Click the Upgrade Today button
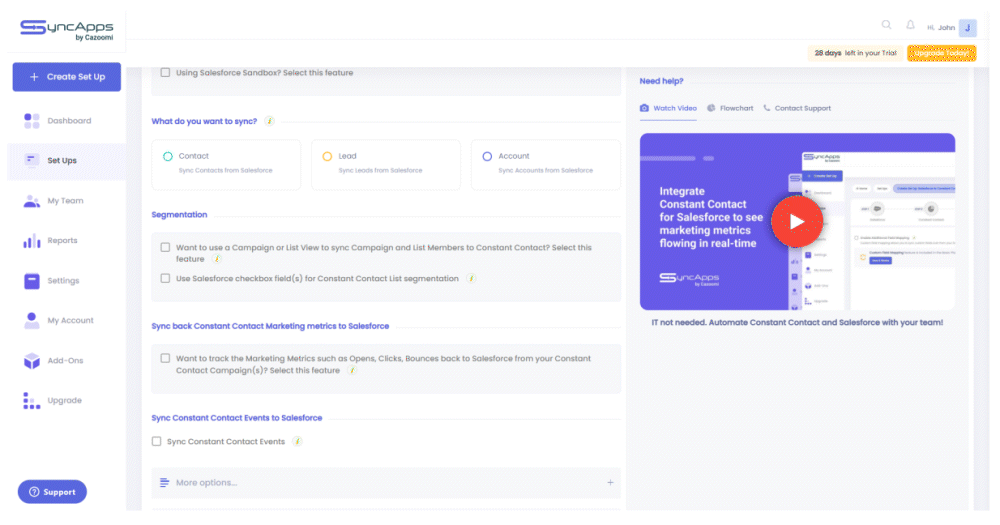 click(941, 54)
